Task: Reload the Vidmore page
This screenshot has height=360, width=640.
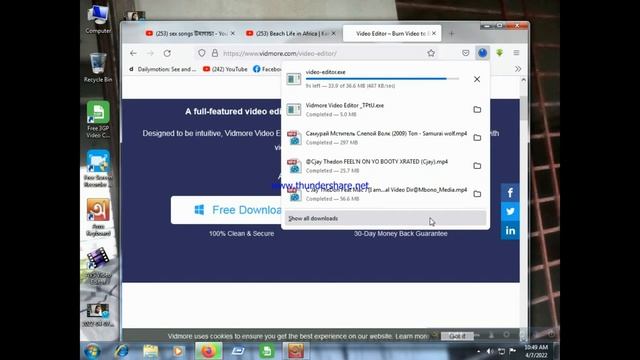Action: tap(167, 53)
